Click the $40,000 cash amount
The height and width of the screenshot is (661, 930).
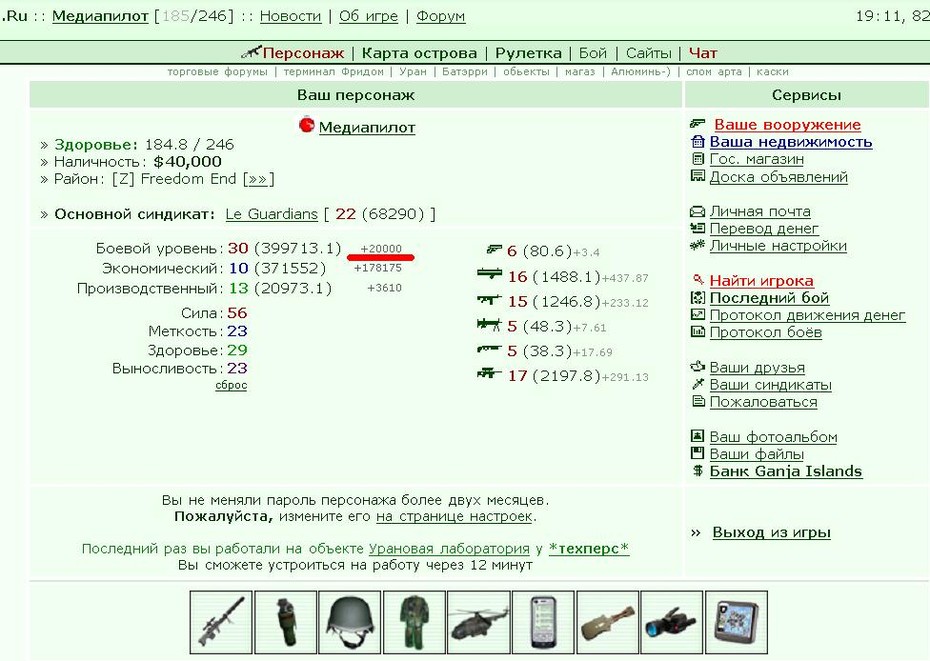187,161
